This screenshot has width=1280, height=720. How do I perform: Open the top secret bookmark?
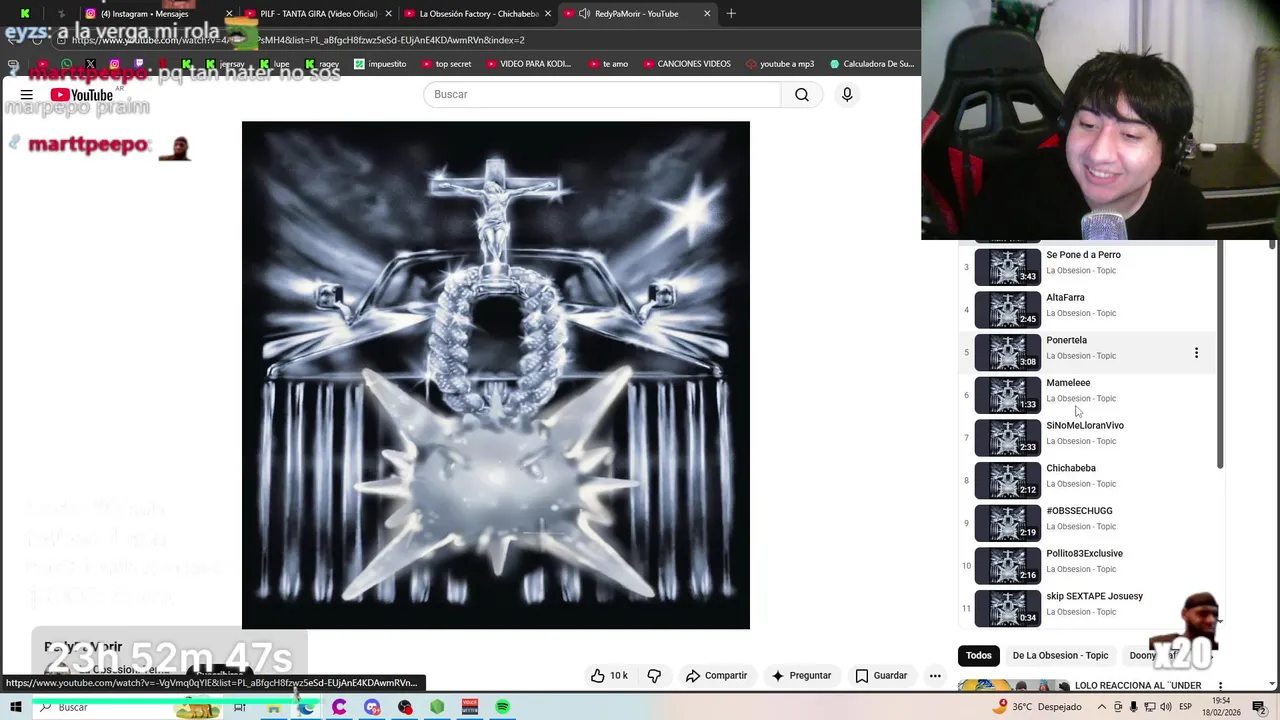446,64
